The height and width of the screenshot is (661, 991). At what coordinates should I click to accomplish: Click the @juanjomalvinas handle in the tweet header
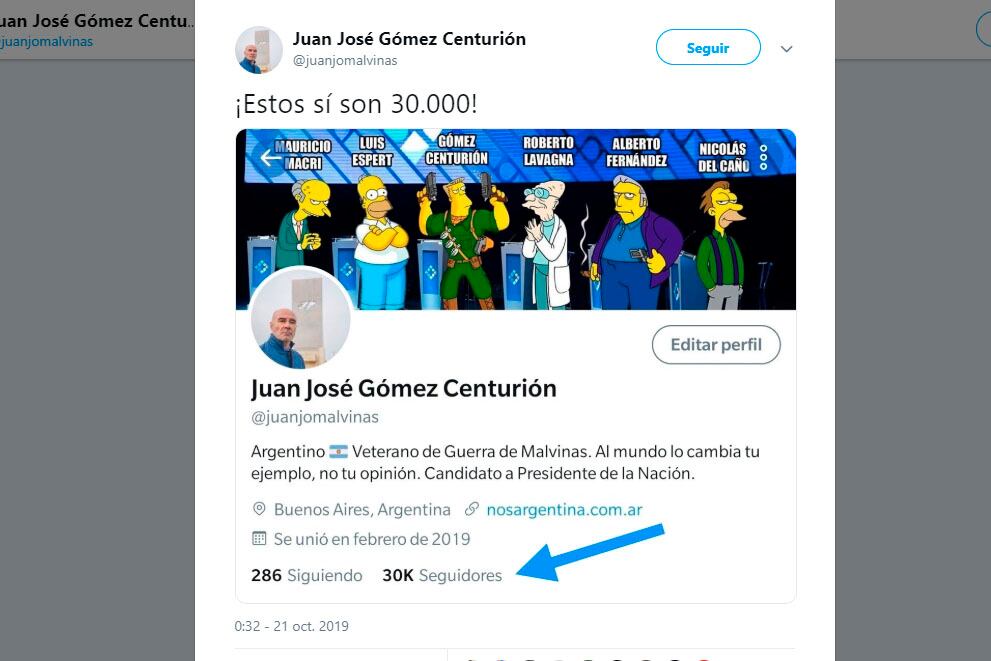pyautogui.click(x=345, y=61)
